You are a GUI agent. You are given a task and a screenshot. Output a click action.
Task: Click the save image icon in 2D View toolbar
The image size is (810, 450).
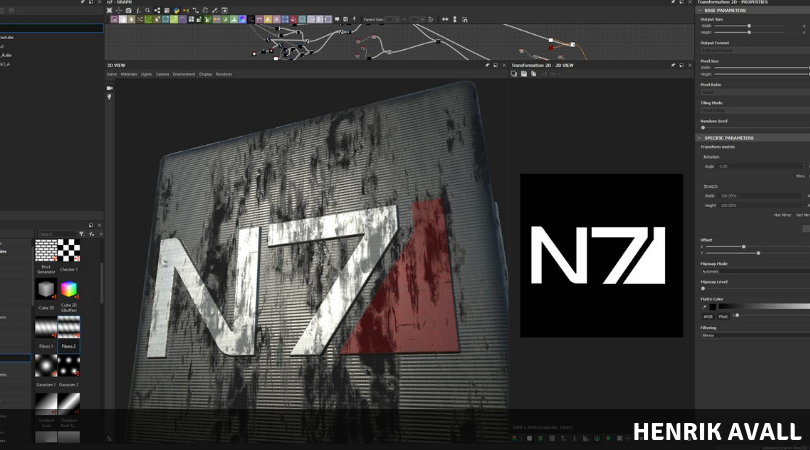(x=524, y=74)
